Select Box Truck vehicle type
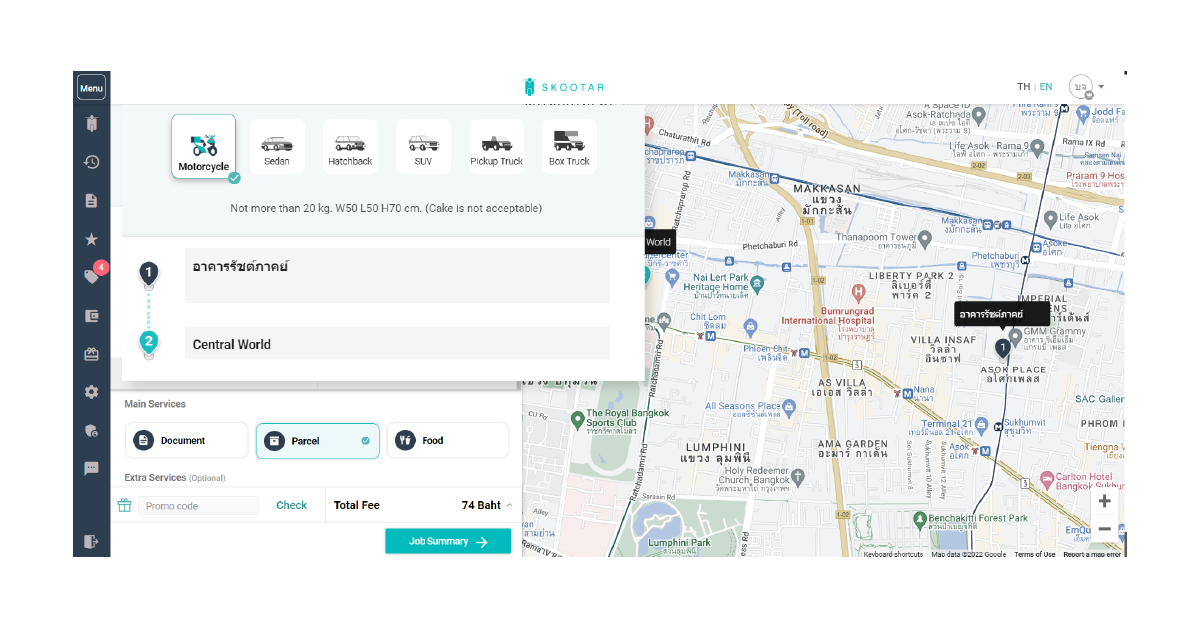Viewport: 1200px width, 628px height. tap(569, 147)
